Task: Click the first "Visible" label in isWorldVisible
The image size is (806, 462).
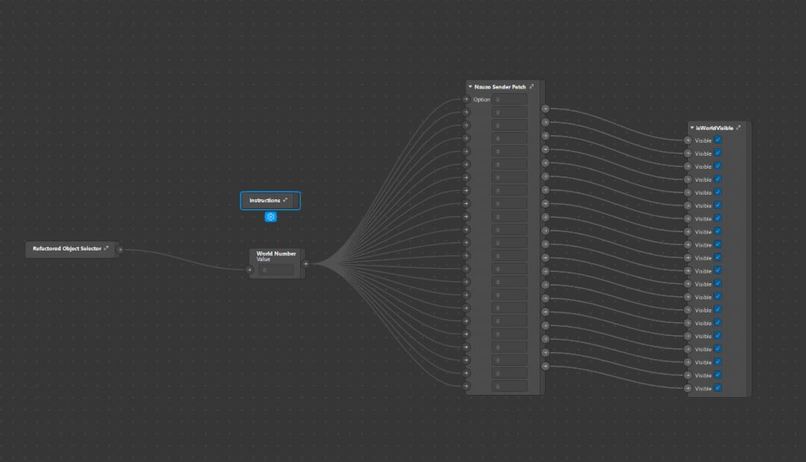Action: (703, 141)
